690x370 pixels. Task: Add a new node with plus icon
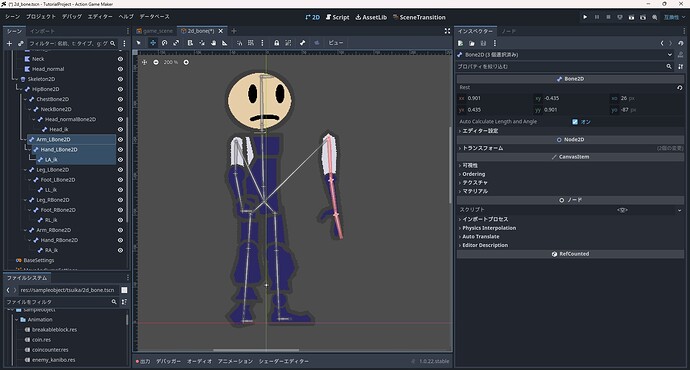(x=9, y=44)
